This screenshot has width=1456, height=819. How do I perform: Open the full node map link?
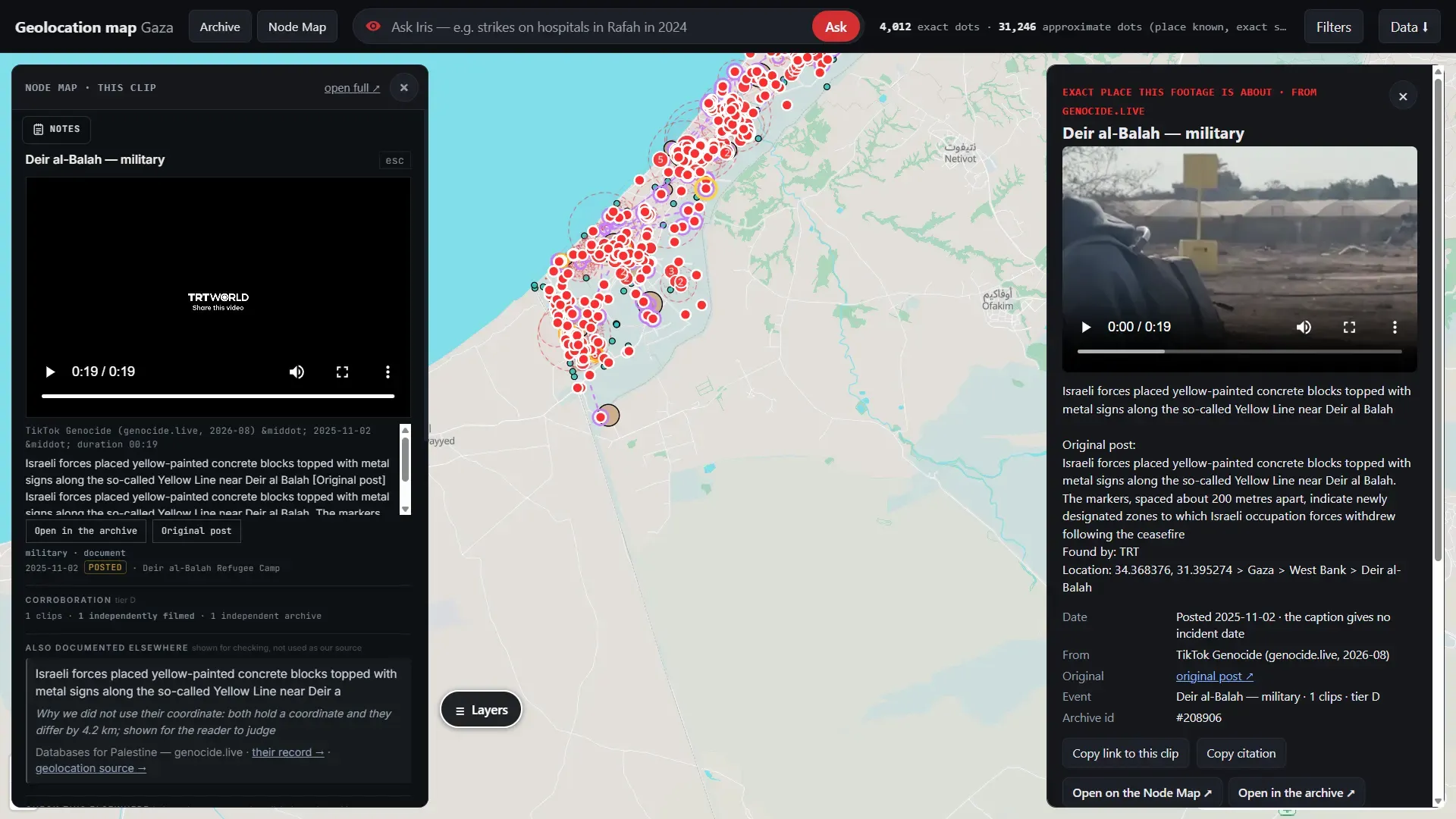tap(352, 88)
